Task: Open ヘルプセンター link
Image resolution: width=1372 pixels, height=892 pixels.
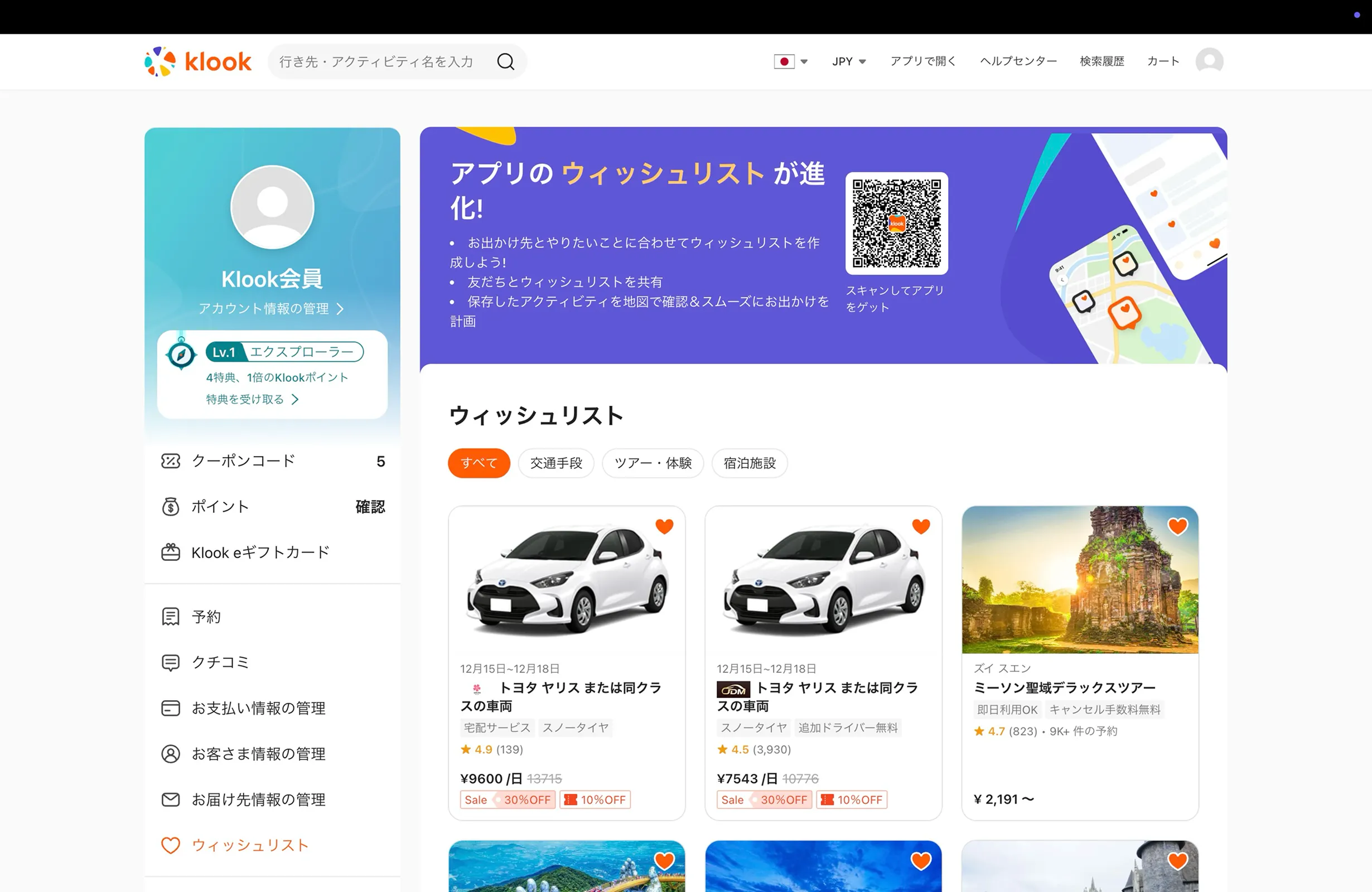Action: click(x=1018, y=61)
